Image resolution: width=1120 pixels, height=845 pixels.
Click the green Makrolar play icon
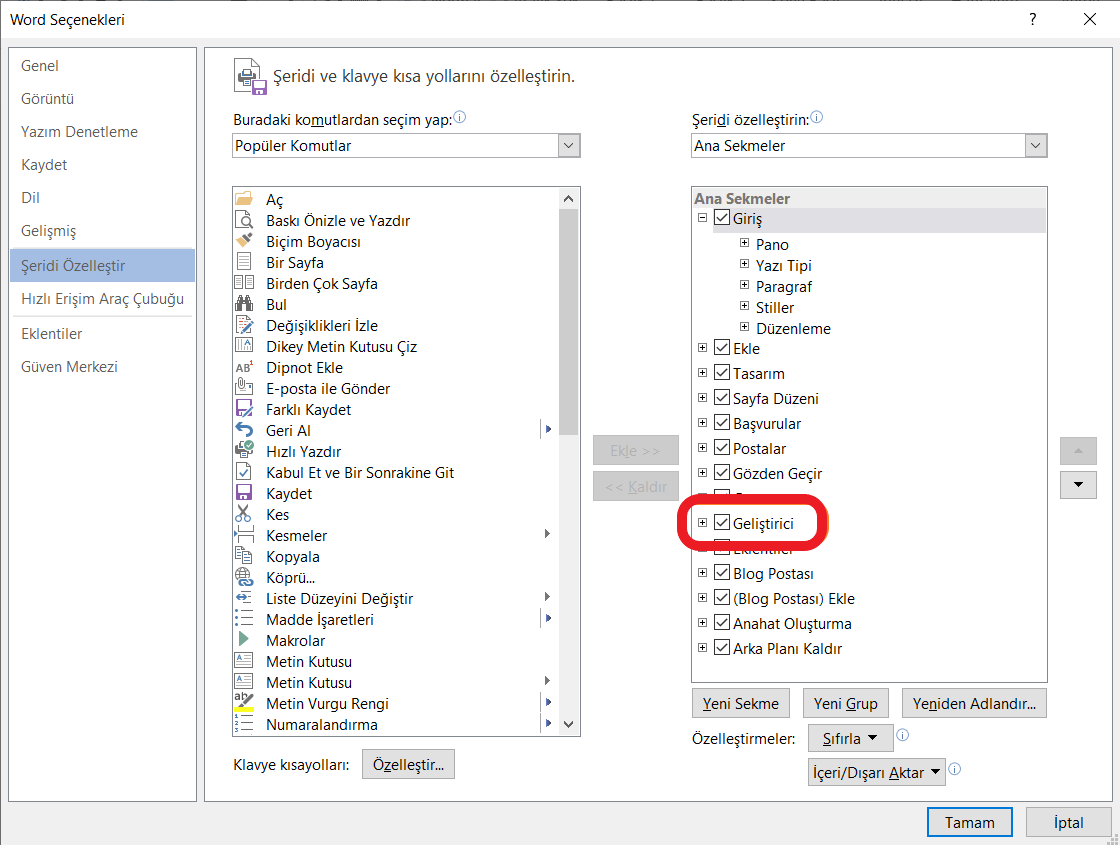click(244, 640)
